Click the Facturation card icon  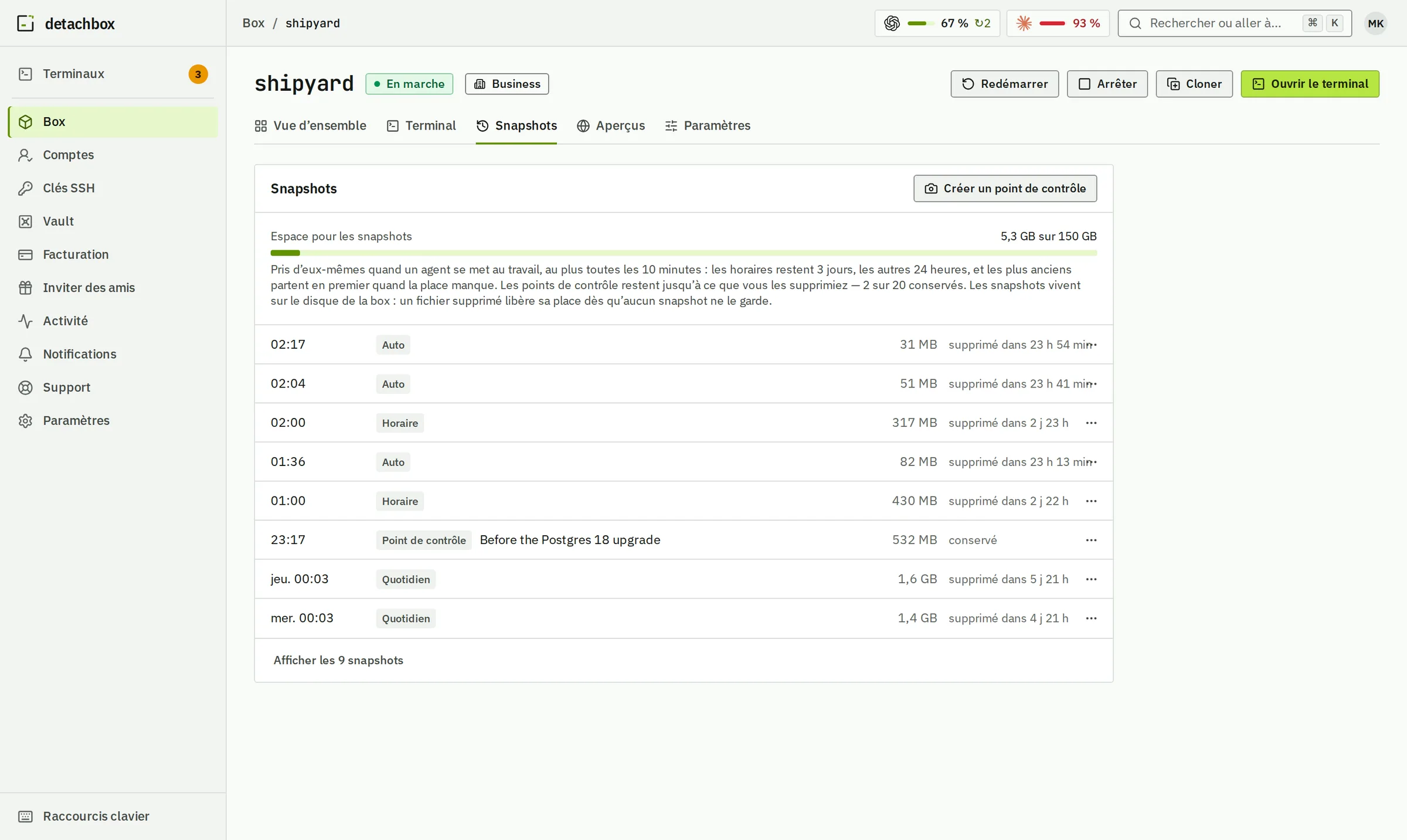coord(25,255)
